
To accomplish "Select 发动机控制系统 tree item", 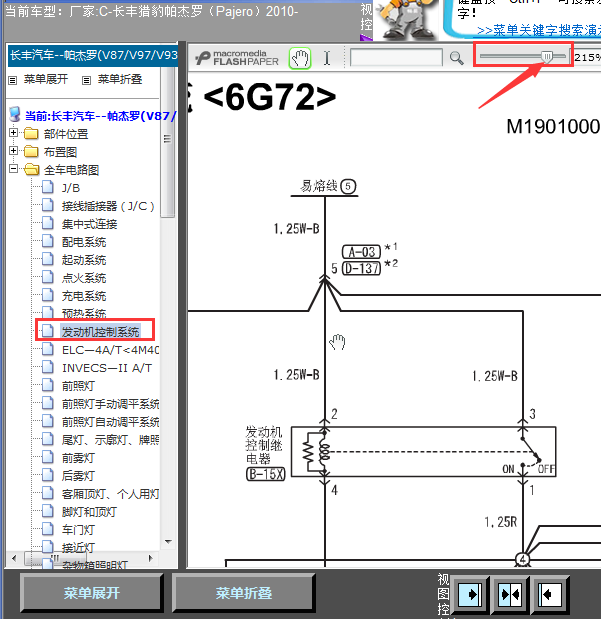I will [x=100, y=332].
